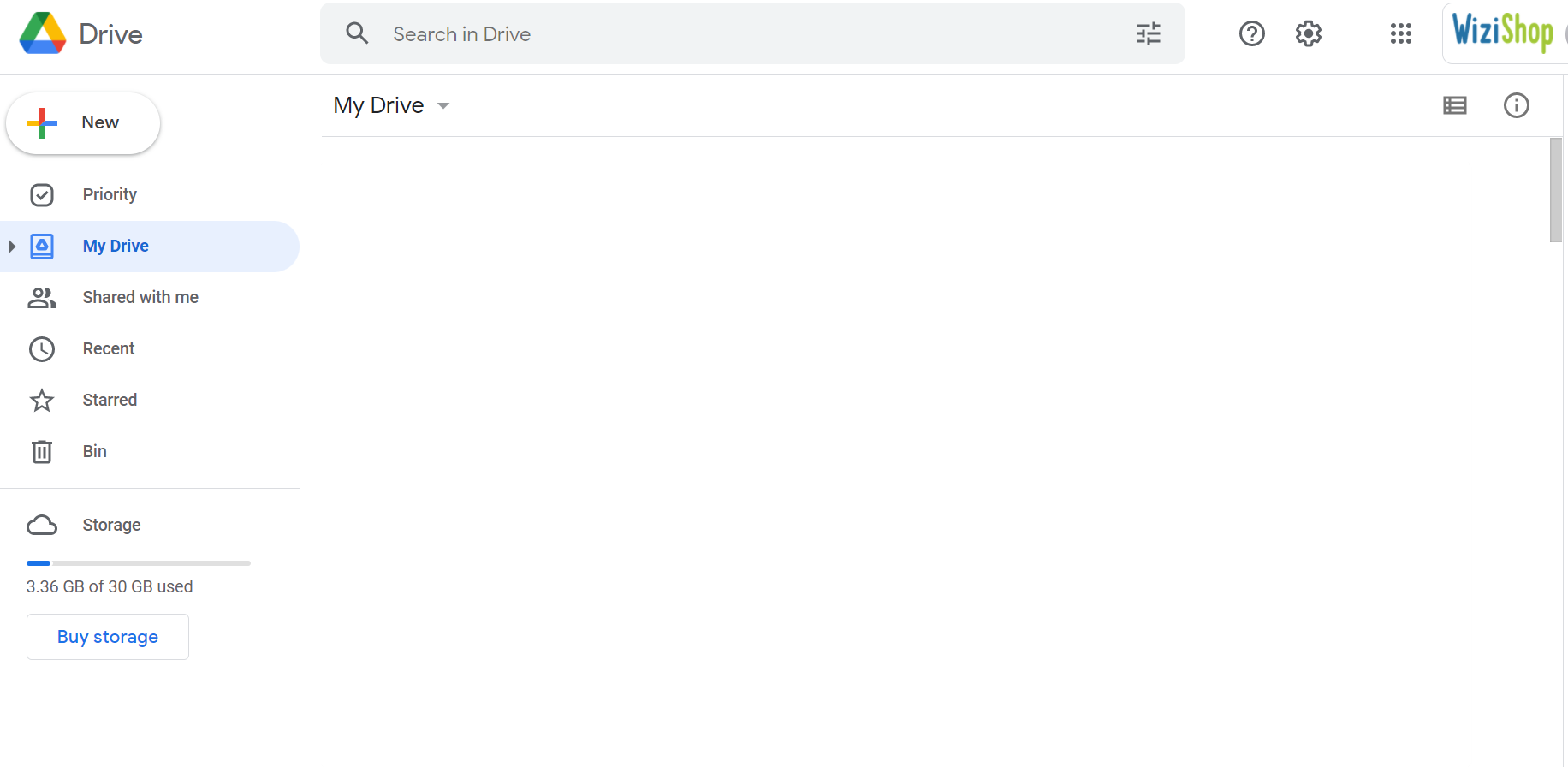Click the storage usage progress bar
This screenshot has width=1568, height=767.
(139, 563)
